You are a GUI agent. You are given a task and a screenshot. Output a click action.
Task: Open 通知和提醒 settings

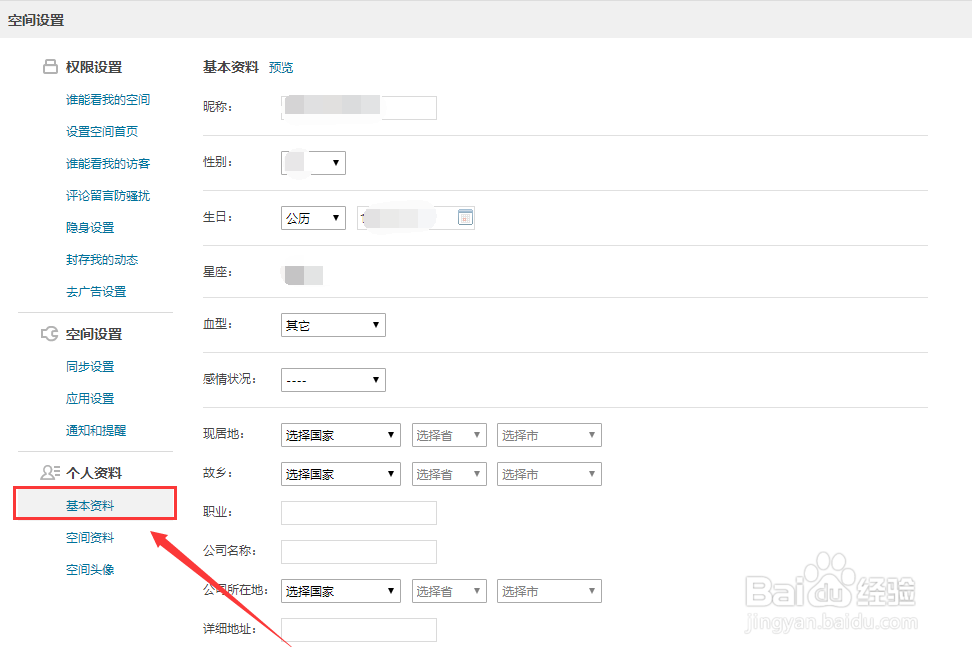pos(96,430)
